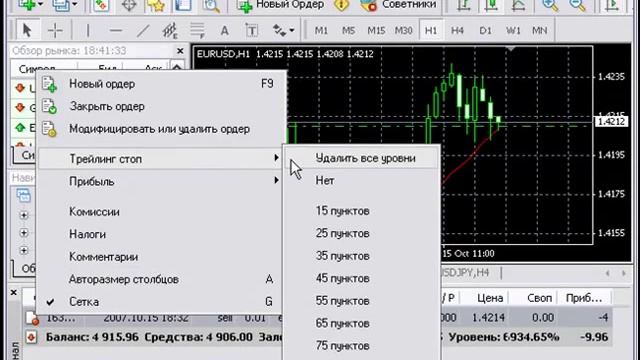Select the crosshair tool
640x360 pixels.
point(55,30)
